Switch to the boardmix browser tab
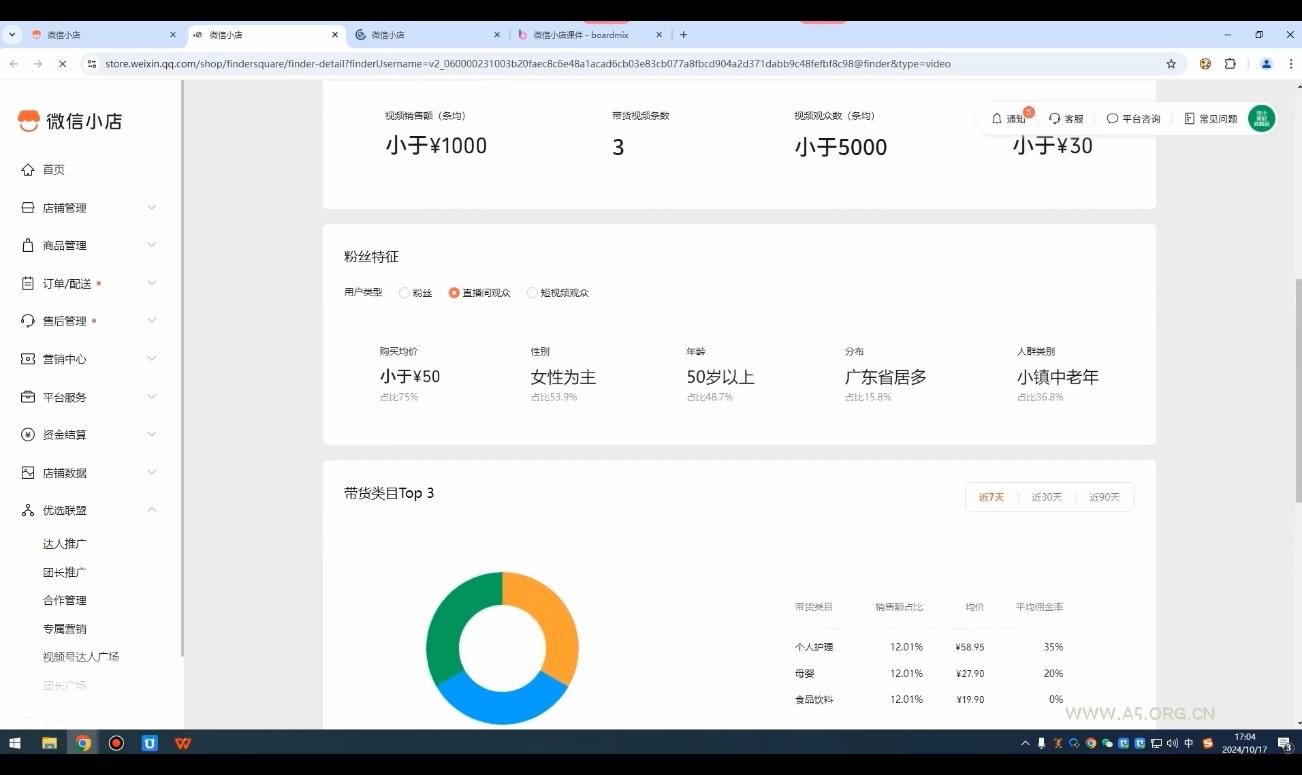1302x775 pixels. (580, 33)
